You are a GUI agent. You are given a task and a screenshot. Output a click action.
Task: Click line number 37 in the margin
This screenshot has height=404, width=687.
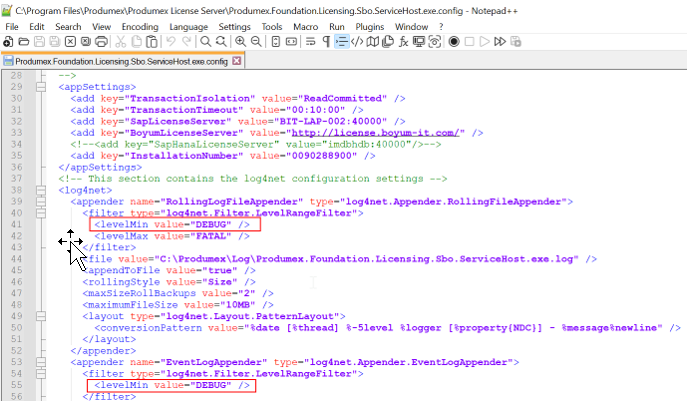(16, 178)
